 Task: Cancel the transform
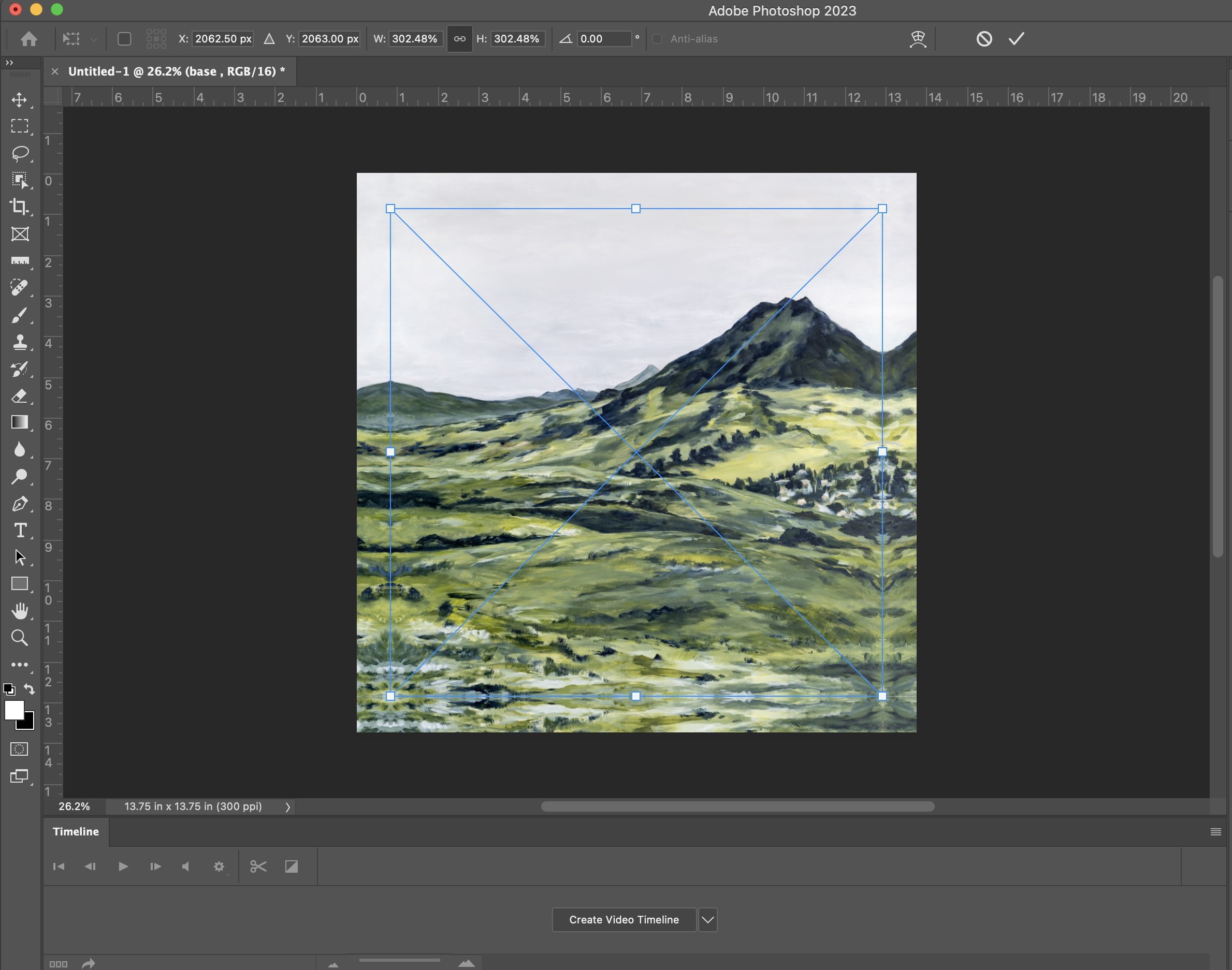pyautogui.click(x=984, y=39)
